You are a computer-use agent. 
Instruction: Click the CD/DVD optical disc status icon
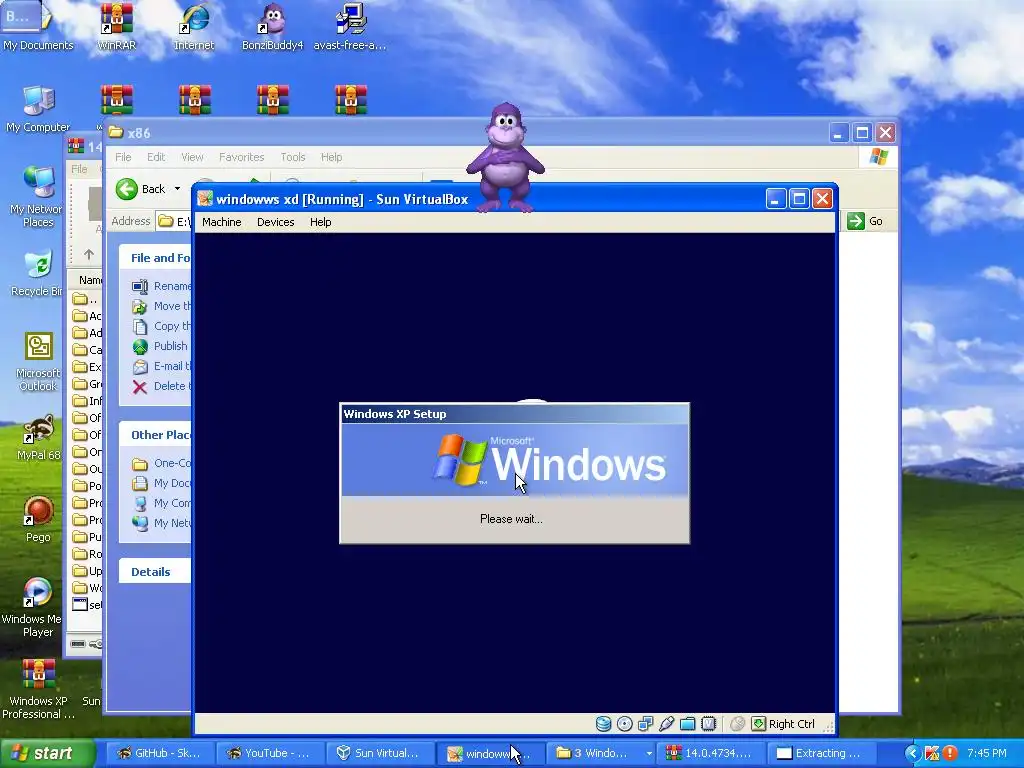coord(624,724)
